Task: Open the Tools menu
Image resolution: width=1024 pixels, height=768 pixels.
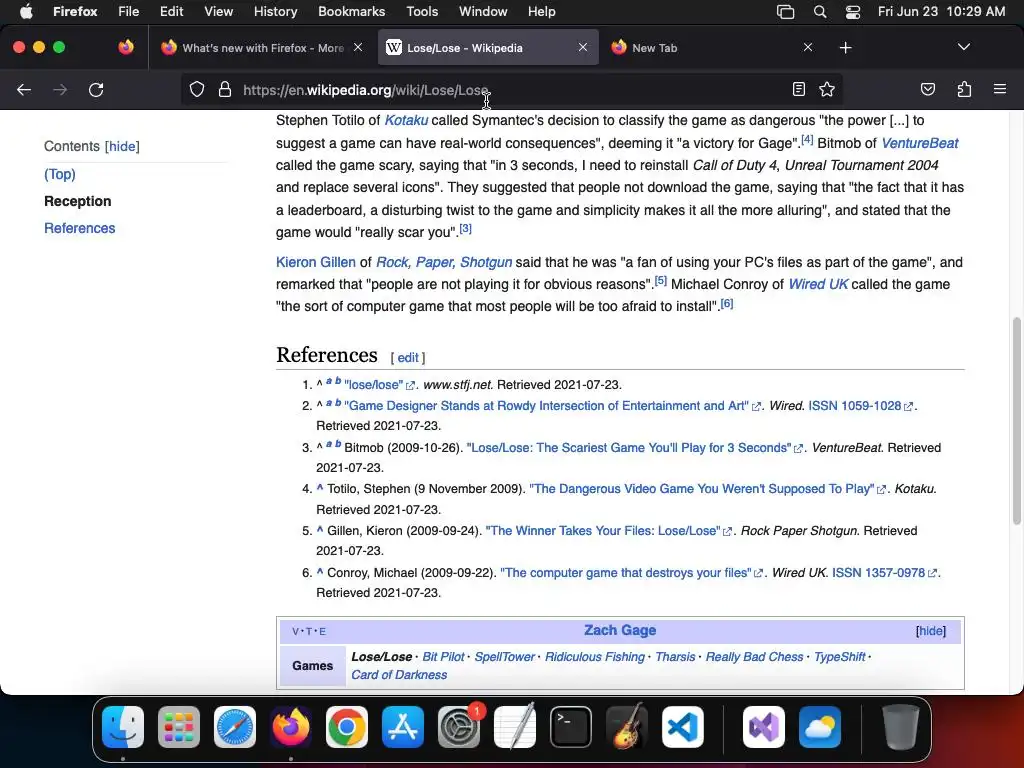Action: point(422,11)
